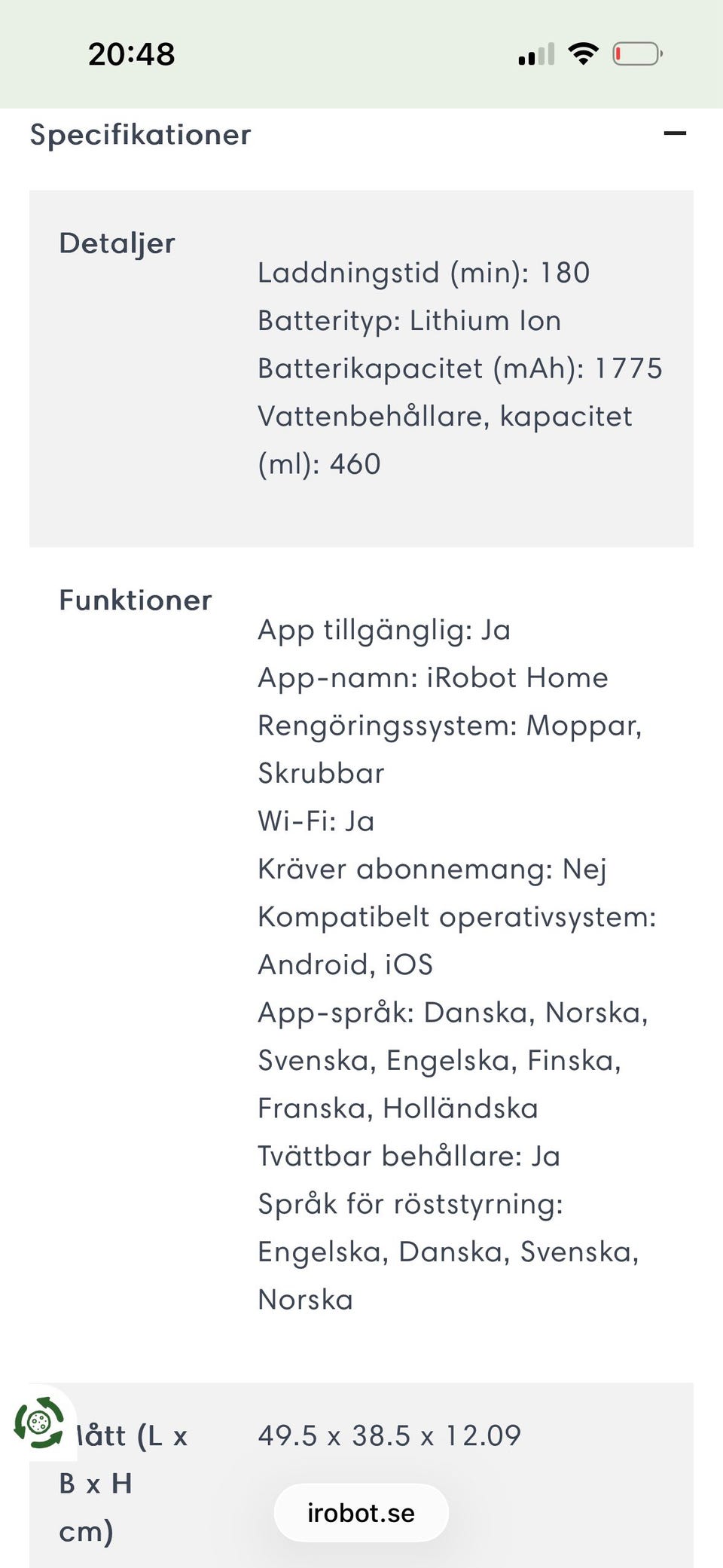Select the Funktioner row heading
The height and width of the screenshot is (1568, 723).
136,601
